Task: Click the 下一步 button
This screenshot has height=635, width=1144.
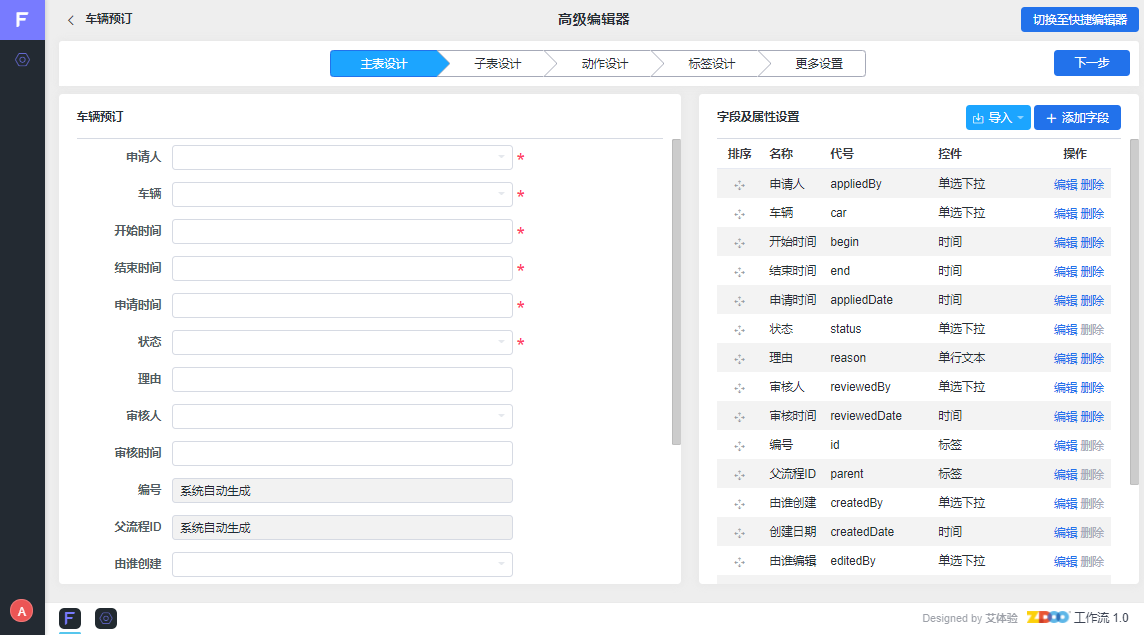Action: (x=1091, y=63)
